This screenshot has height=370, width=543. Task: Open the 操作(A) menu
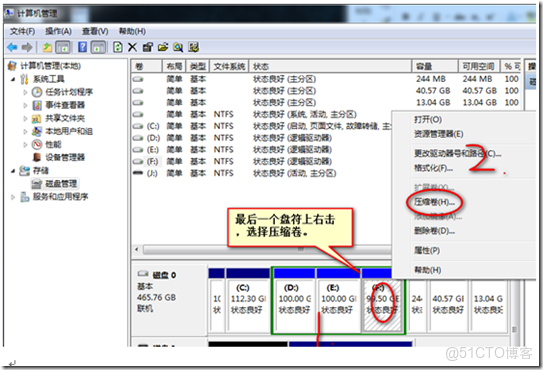tap(58, 32)
